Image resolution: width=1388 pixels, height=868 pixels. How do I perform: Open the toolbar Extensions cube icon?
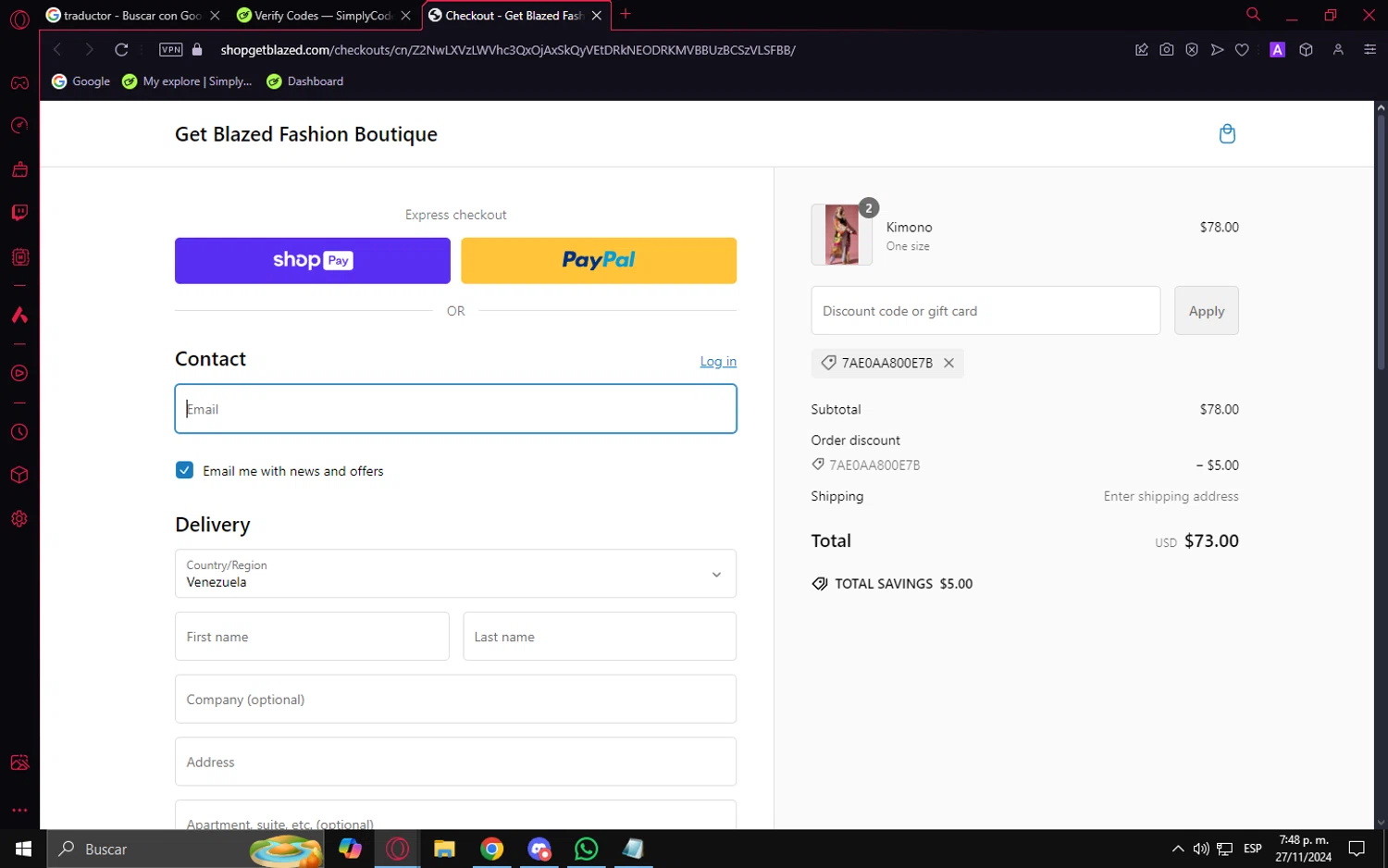(x=1306, y=50)
